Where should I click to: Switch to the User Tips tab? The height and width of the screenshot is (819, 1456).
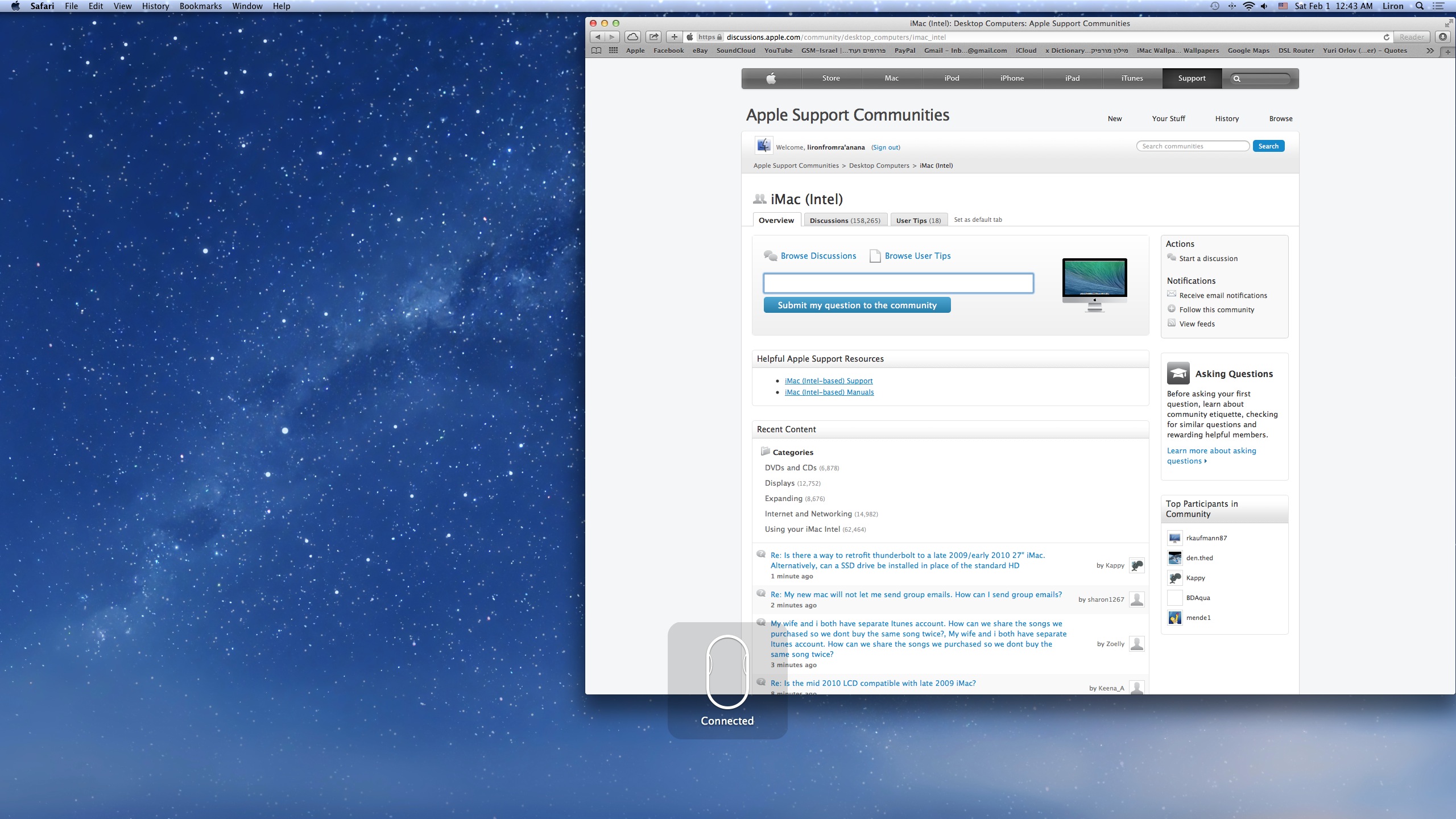click(x=918, y=220)
